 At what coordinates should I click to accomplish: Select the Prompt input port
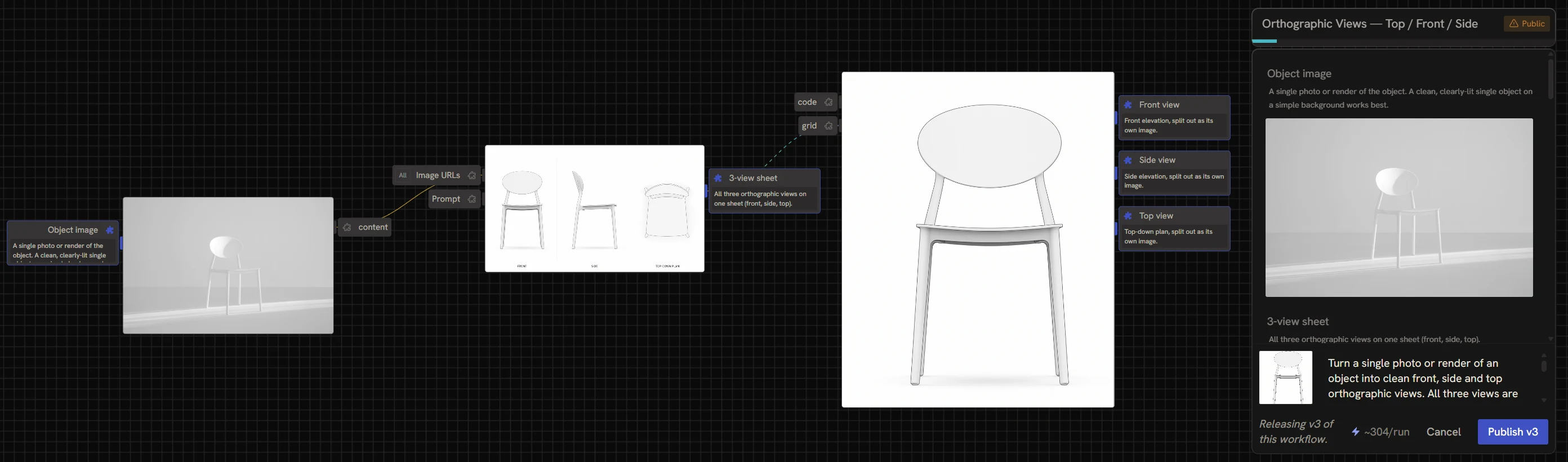454,199
